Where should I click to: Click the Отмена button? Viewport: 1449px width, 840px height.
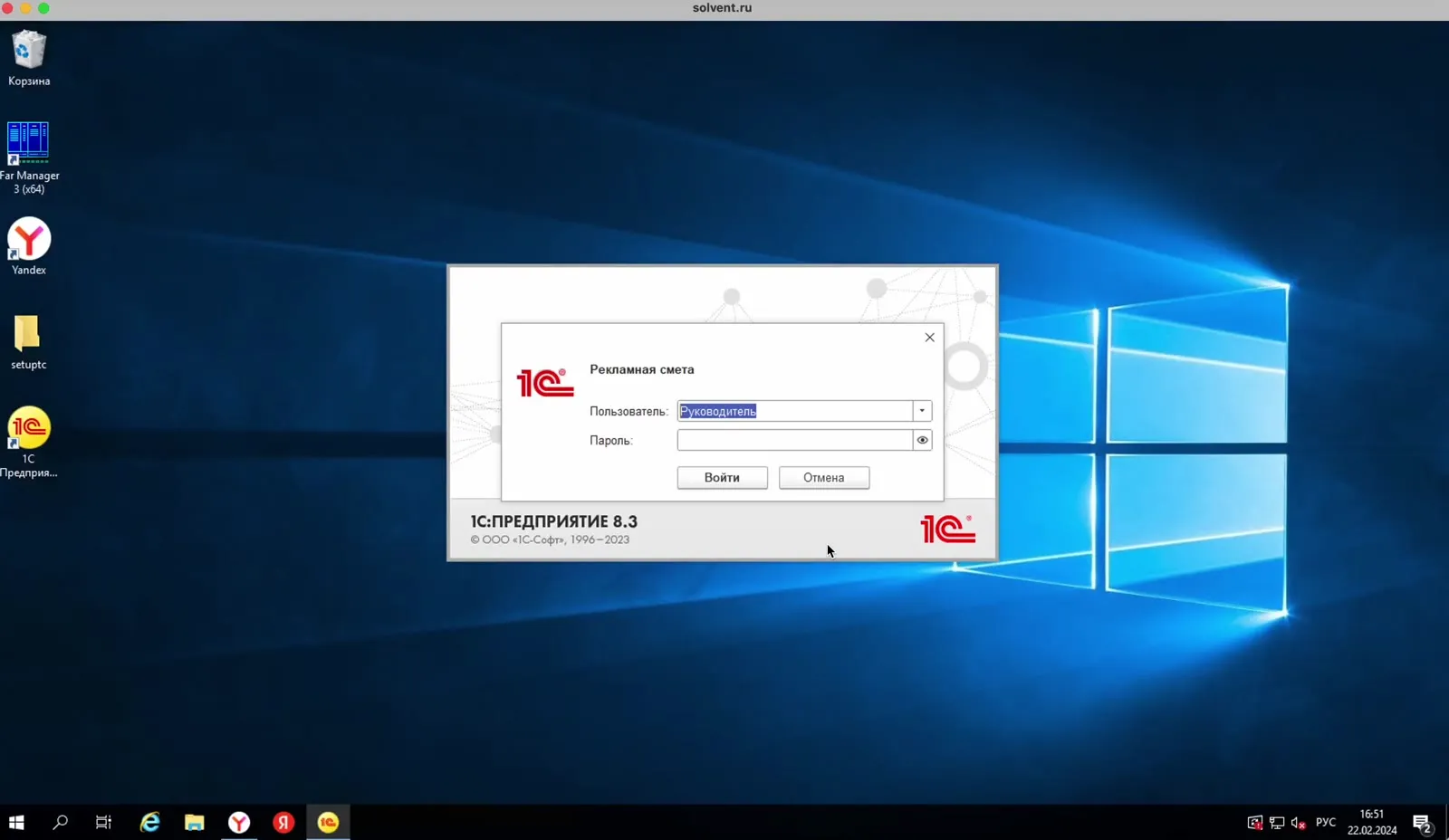[x=823, y=477]
